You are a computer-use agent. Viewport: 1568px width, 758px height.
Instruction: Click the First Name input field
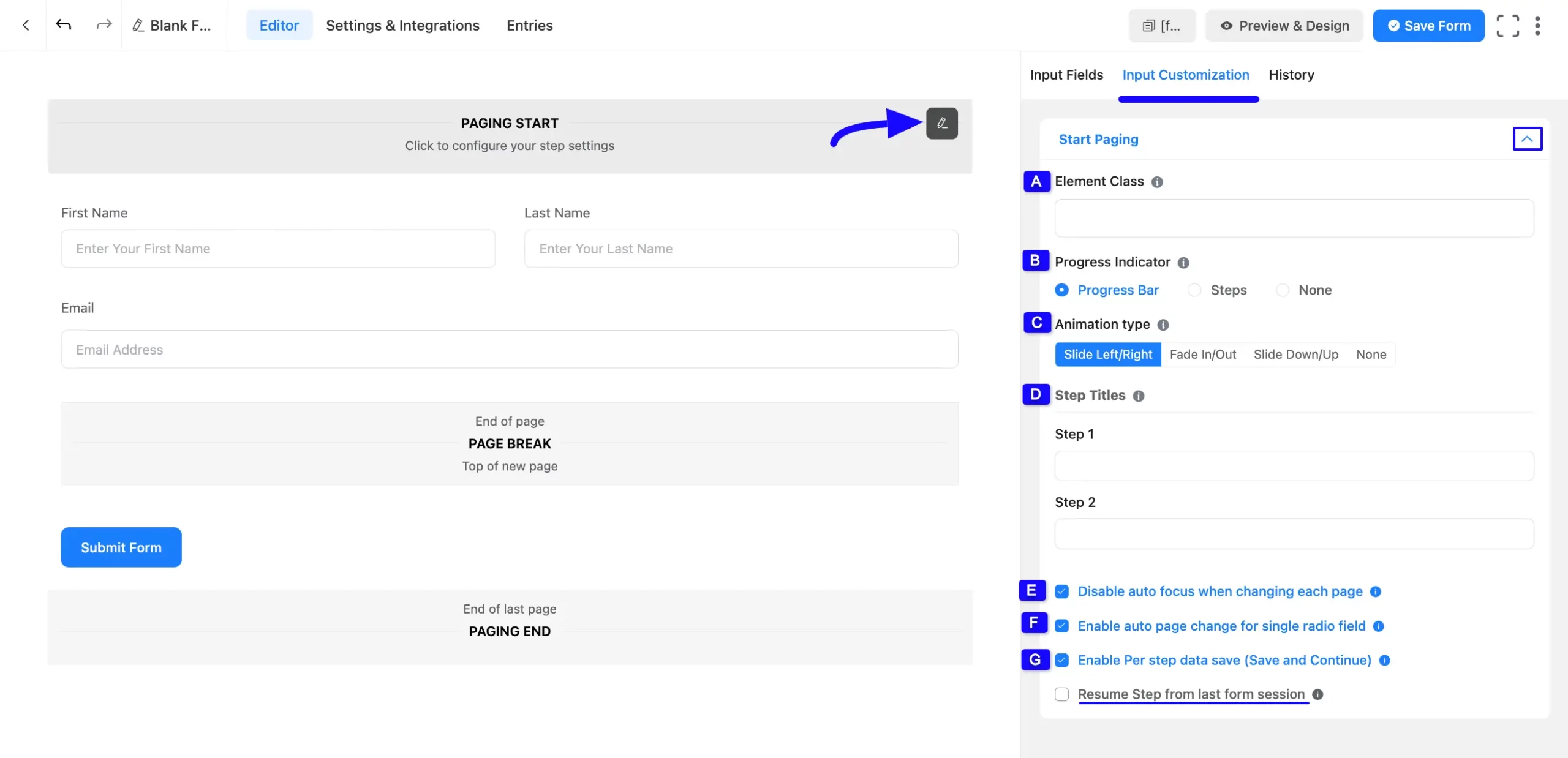(278, 249)
